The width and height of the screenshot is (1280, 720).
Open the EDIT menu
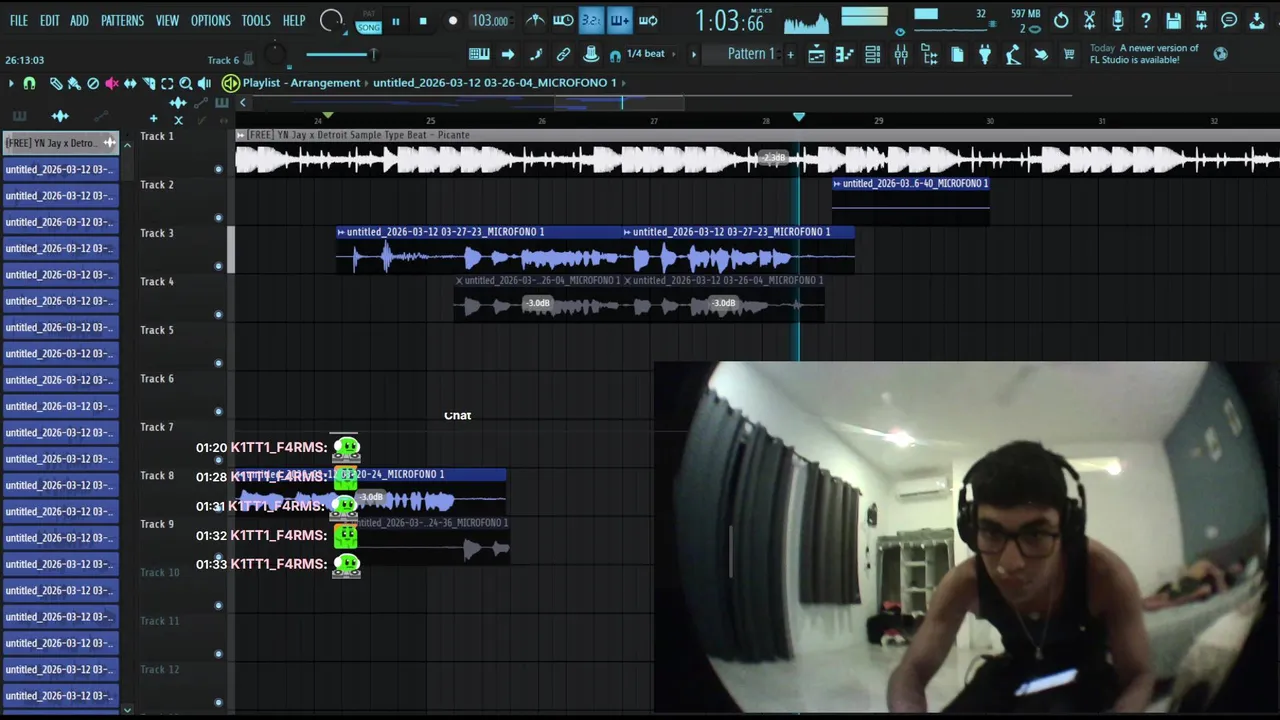click(x=49, y=20)
